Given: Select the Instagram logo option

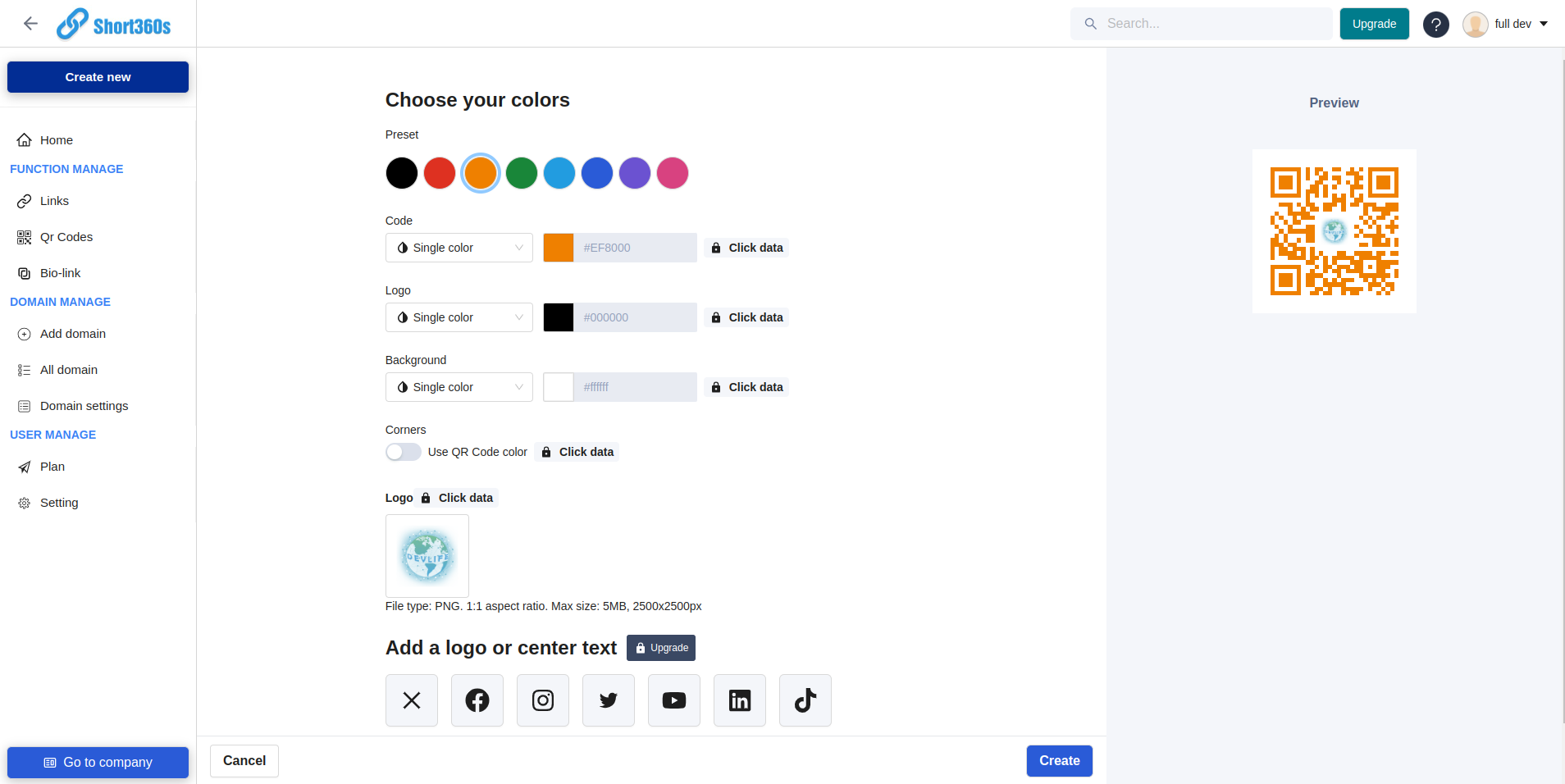Looking at the screenshot, I should pos(543,700).
